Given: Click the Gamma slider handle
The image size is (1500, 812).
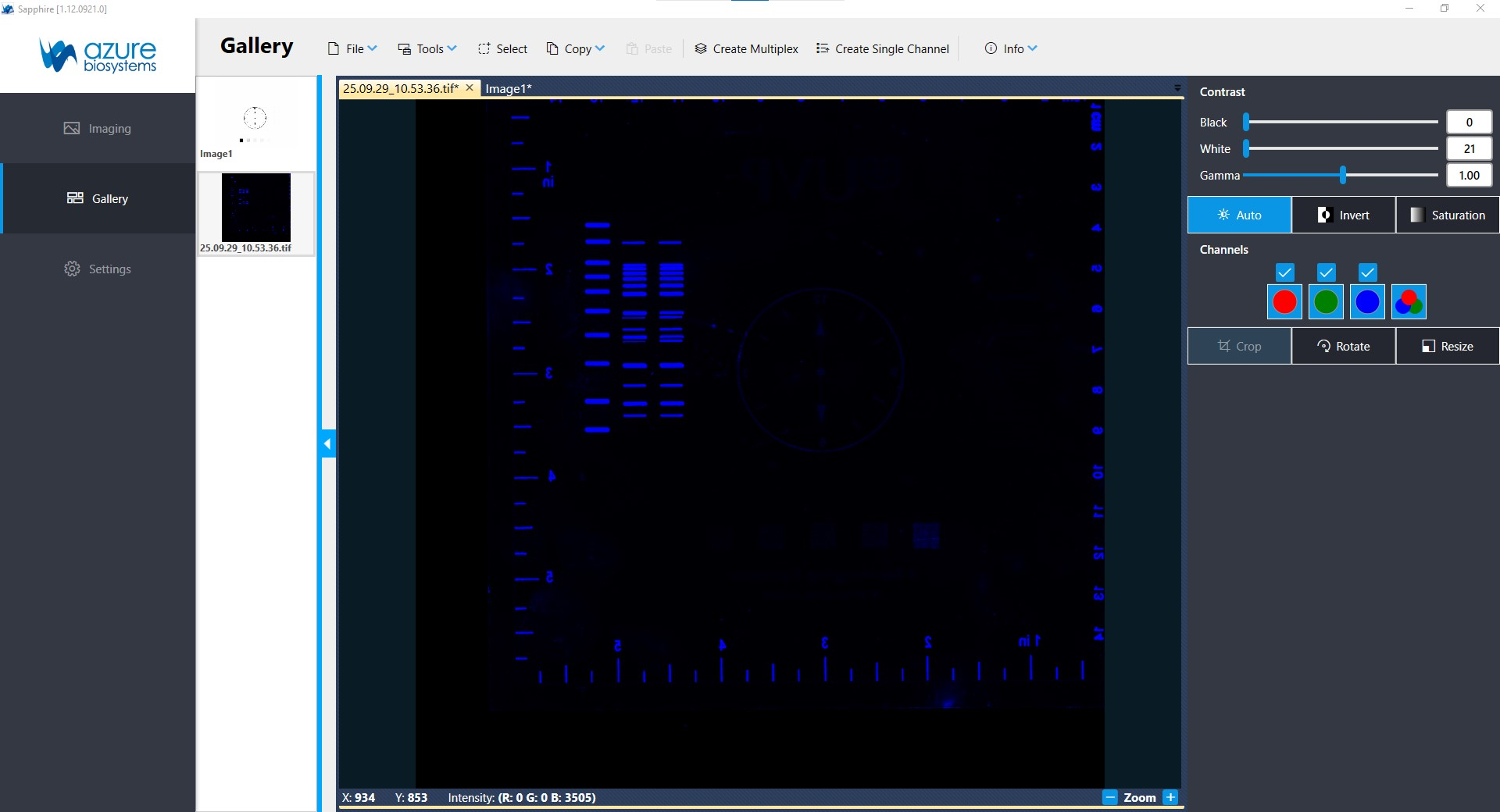Looking at the screenshot, I should pos(1343,175).
